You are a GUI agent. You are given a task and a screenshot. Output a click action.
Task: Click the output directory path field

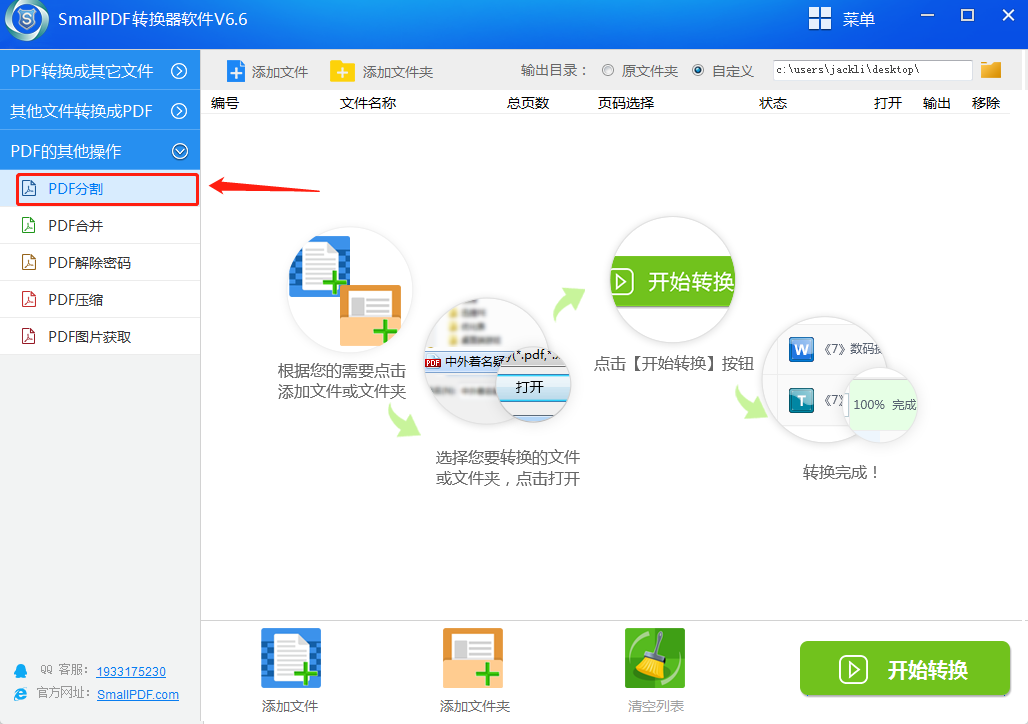pos(871,70)
